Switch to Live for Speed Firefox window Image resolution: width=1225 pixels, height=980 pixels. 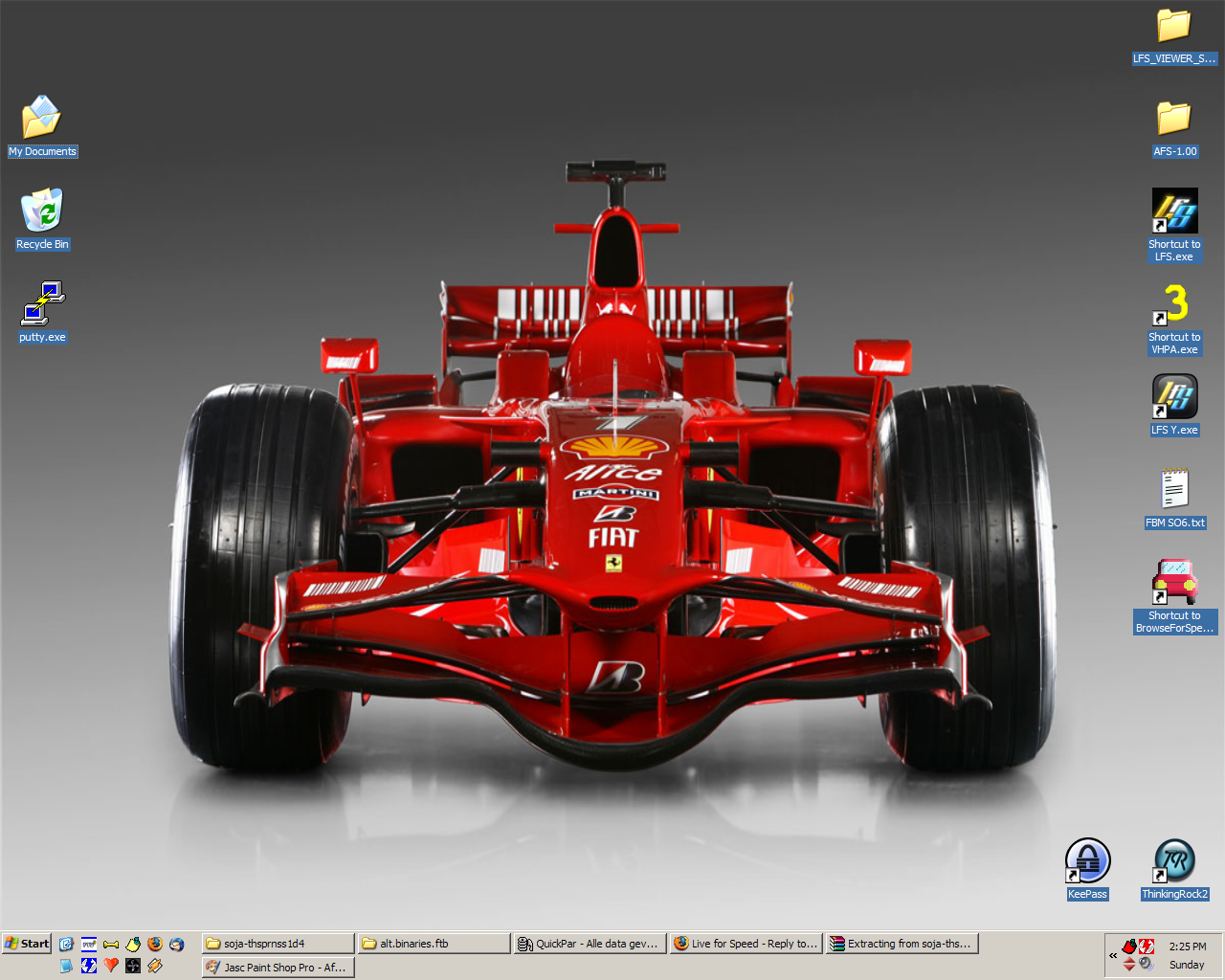(x=746, y=944)
